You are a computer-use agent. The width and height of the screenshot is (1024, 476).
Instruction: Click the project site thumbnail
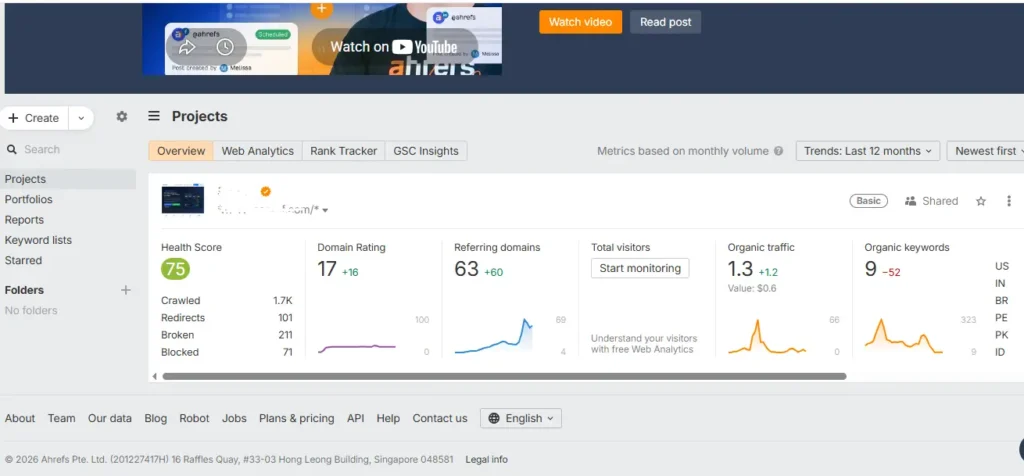[183, 200]
